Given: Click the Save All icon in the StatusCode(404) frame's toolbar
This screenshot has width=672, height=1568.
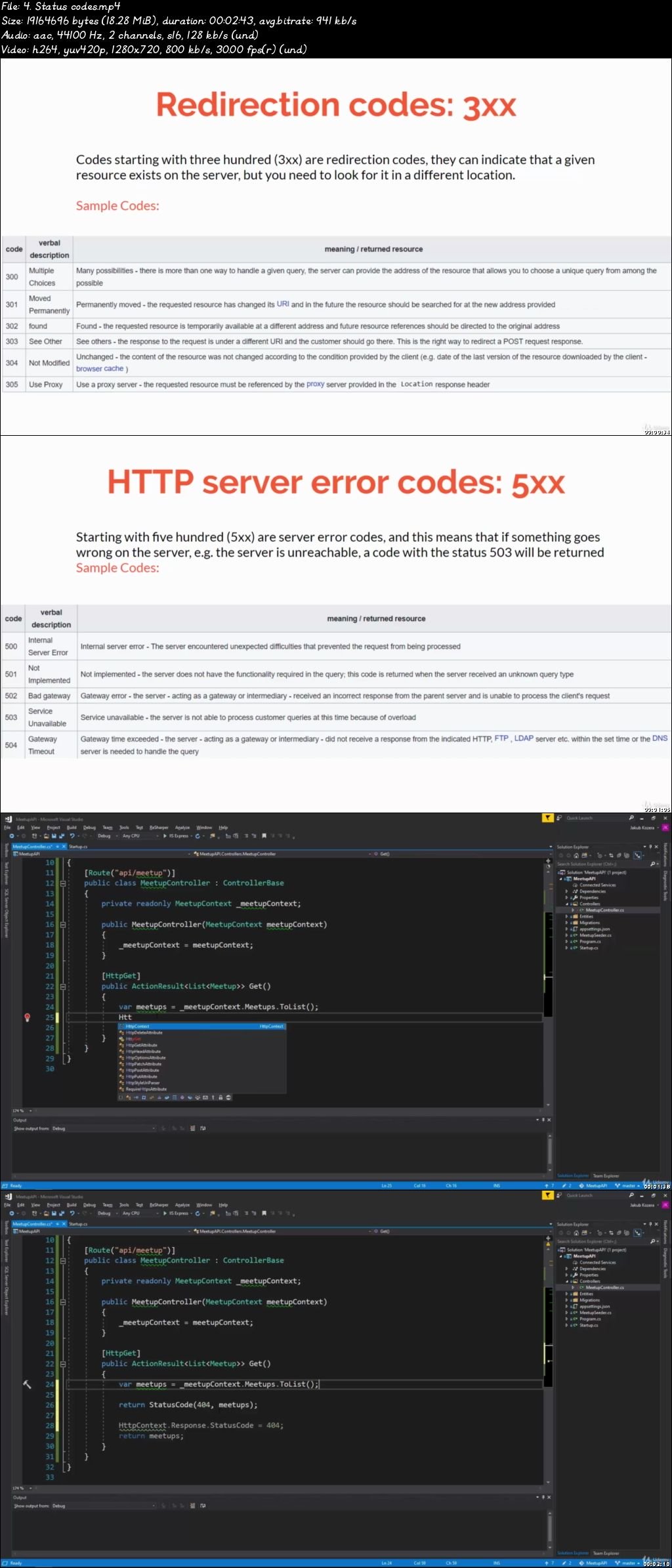Looking at the screenshot, I should tap(62, 1213).
